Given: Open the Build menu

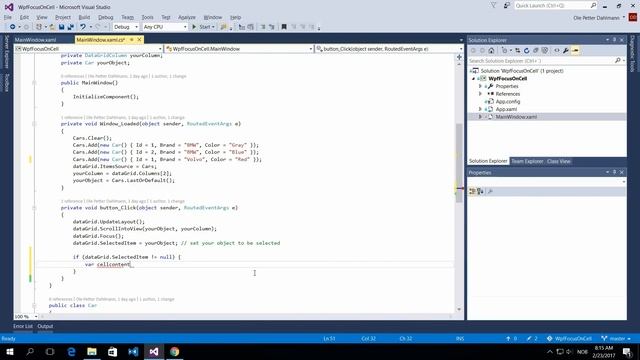Looking at the screenshot, I should click(84, 18).
